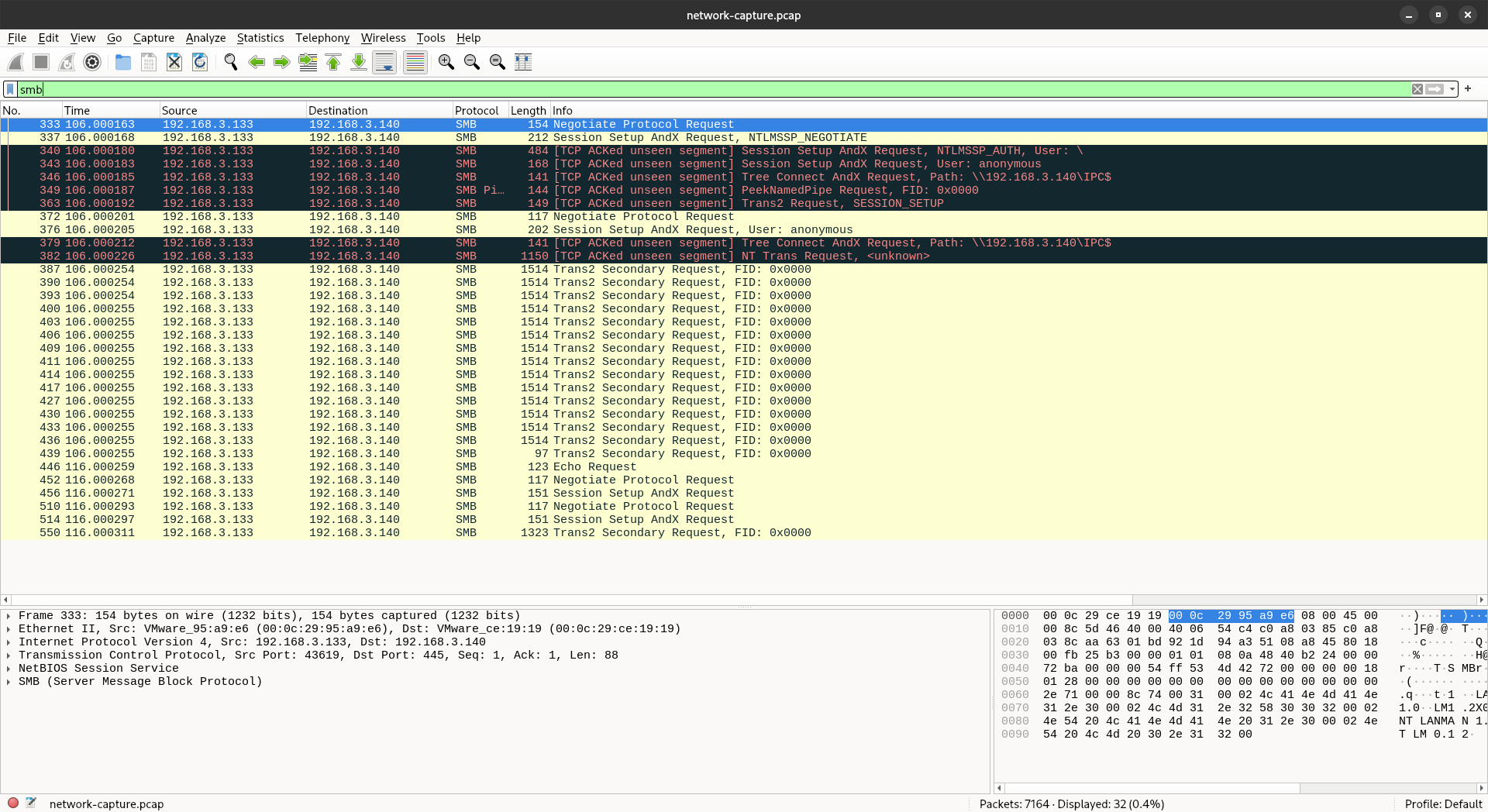Toggle packet list colorization

pyautogui.click(x=415, y=62)
